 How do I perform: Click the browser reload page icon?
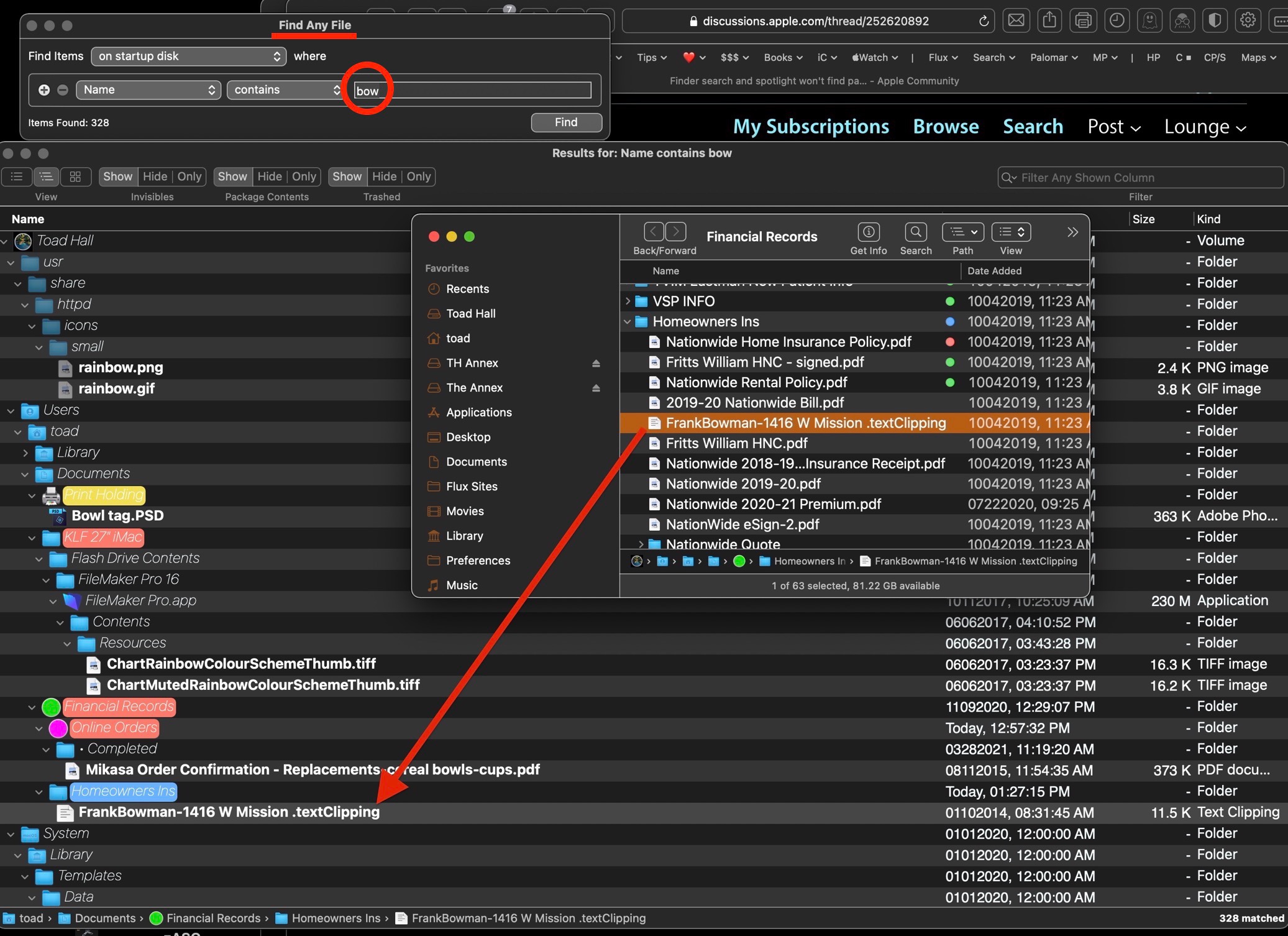pyautogui.click(x=983, y=21)
